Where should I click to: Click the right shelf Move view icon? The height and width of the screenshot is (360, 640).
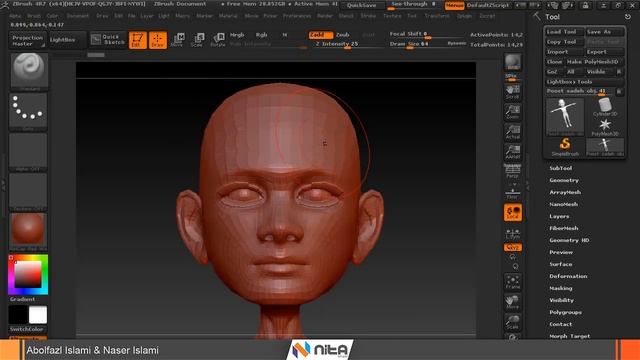tap(513, 302)
